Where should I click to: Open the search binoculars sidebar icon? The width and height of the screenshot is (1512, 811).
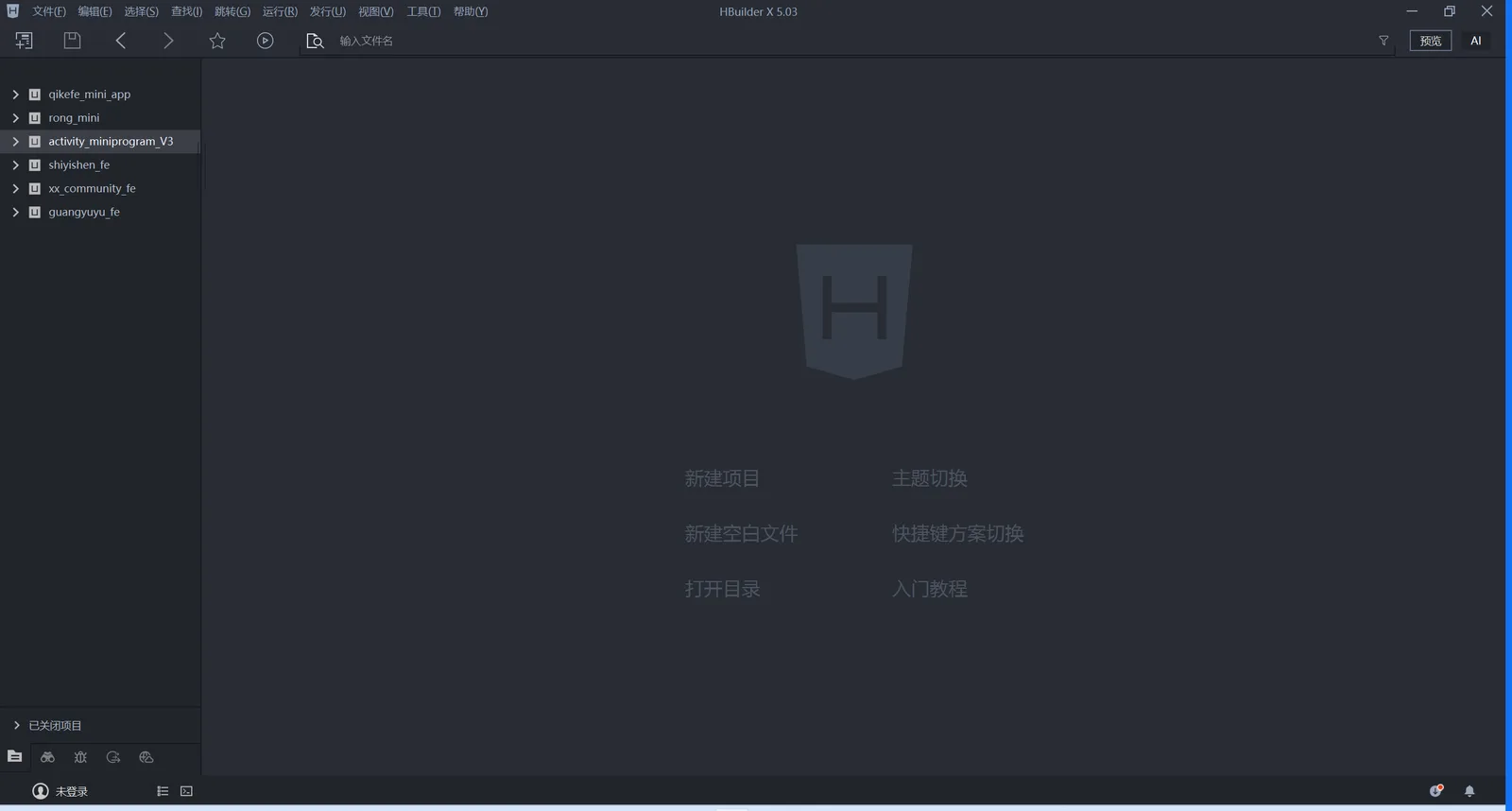(47, 757)
